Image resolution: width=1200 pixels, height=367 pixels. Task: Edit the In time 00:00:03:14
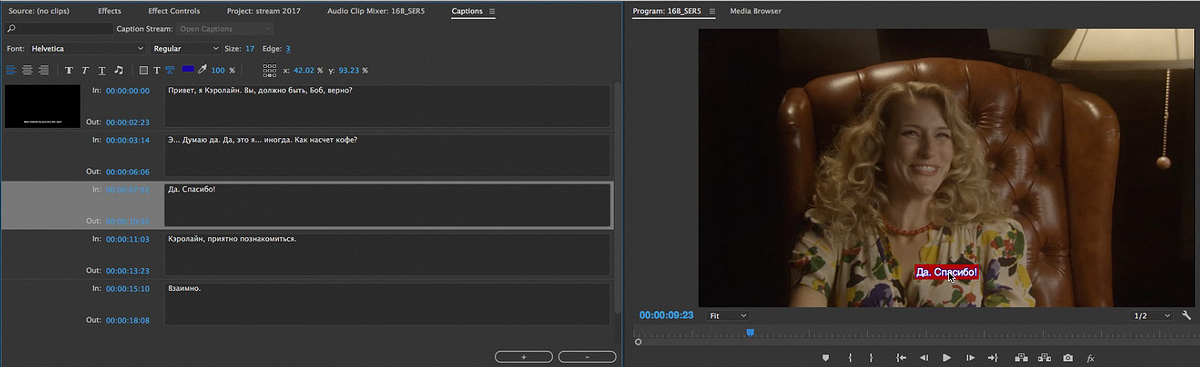pos(128,140)
